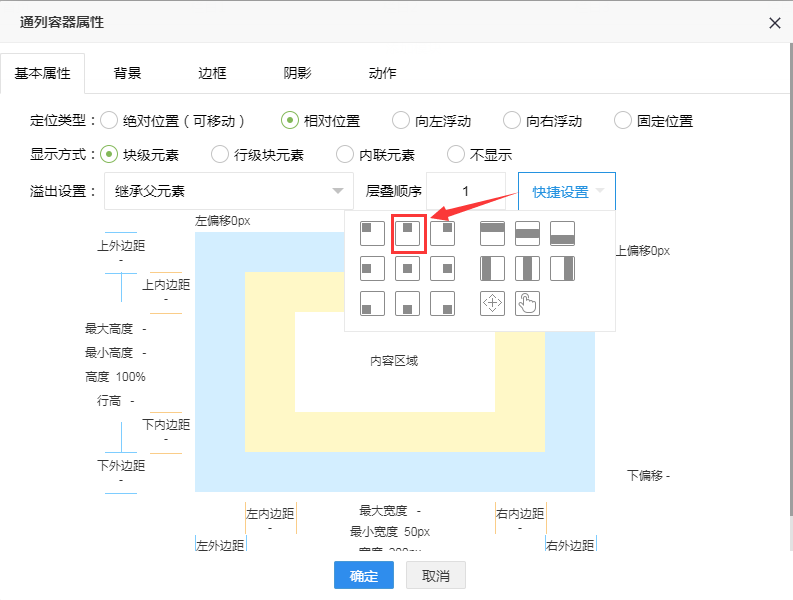Select 不显示 display mode

tap(456, 155)
